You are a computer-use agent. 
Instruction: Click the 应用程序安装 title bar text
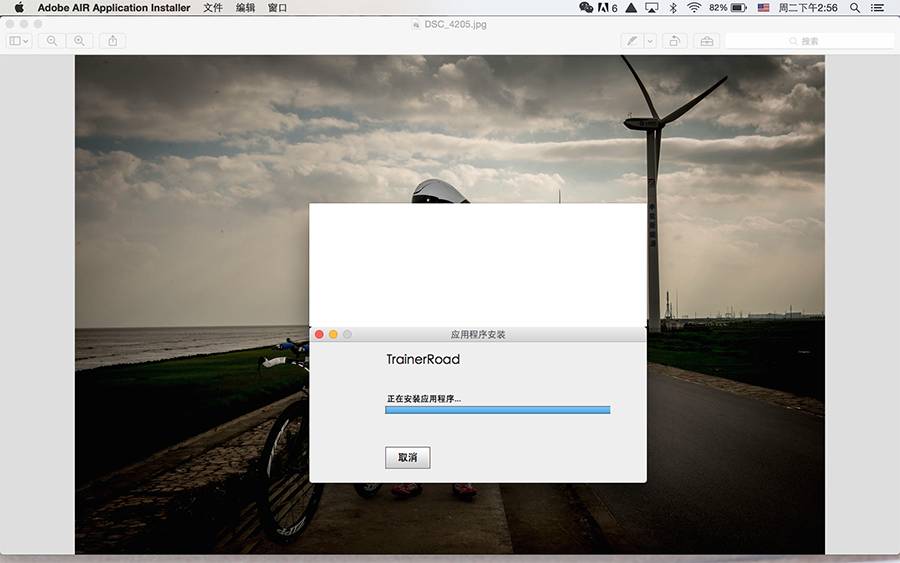click(478, 334)
